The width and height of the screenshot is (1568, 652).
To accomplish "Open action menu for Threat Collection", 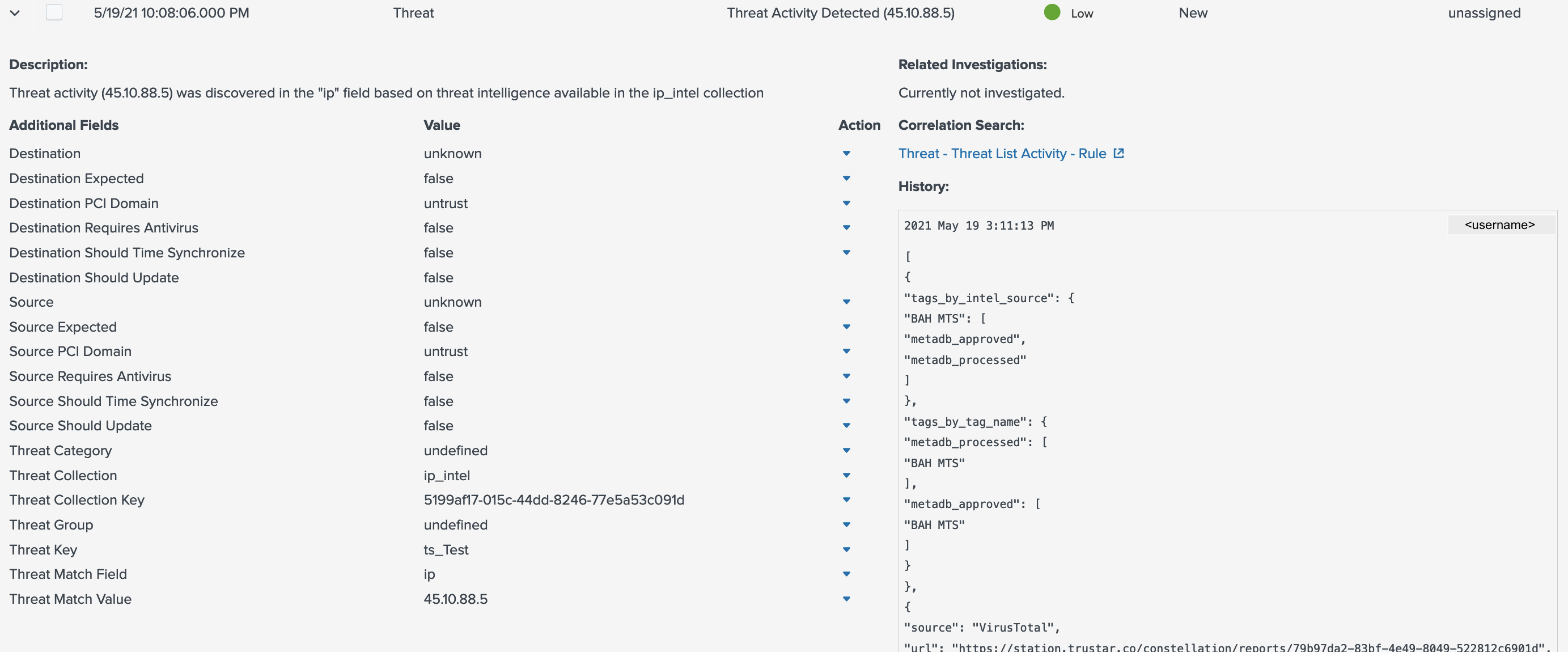I will [x=846, y=476].
